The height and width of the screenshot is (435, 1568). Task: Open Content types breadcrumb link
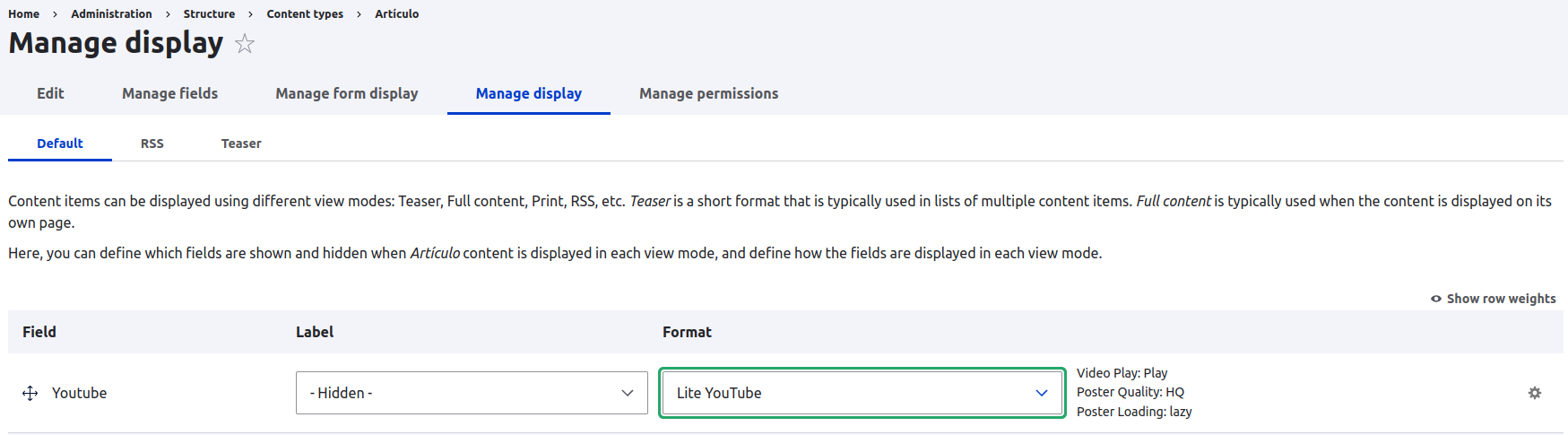tap(305, 13)
